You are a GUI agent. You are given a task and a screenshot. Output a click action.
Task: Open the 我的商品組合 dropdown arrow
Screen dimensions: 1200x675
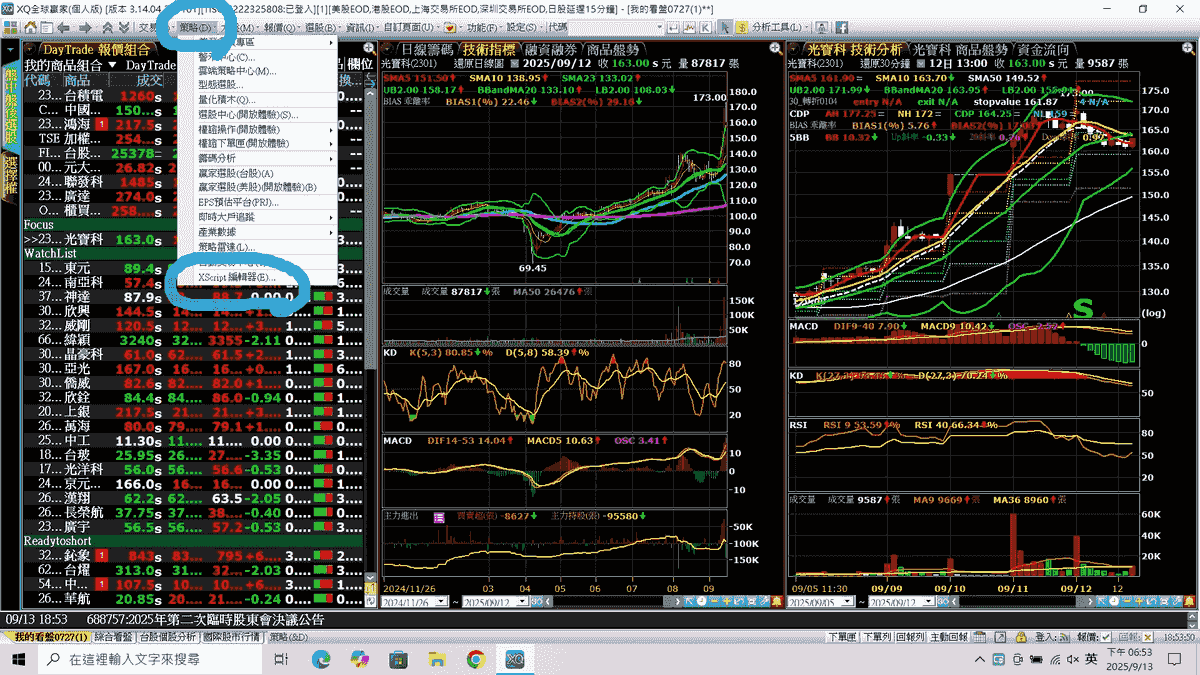(111, 65)
